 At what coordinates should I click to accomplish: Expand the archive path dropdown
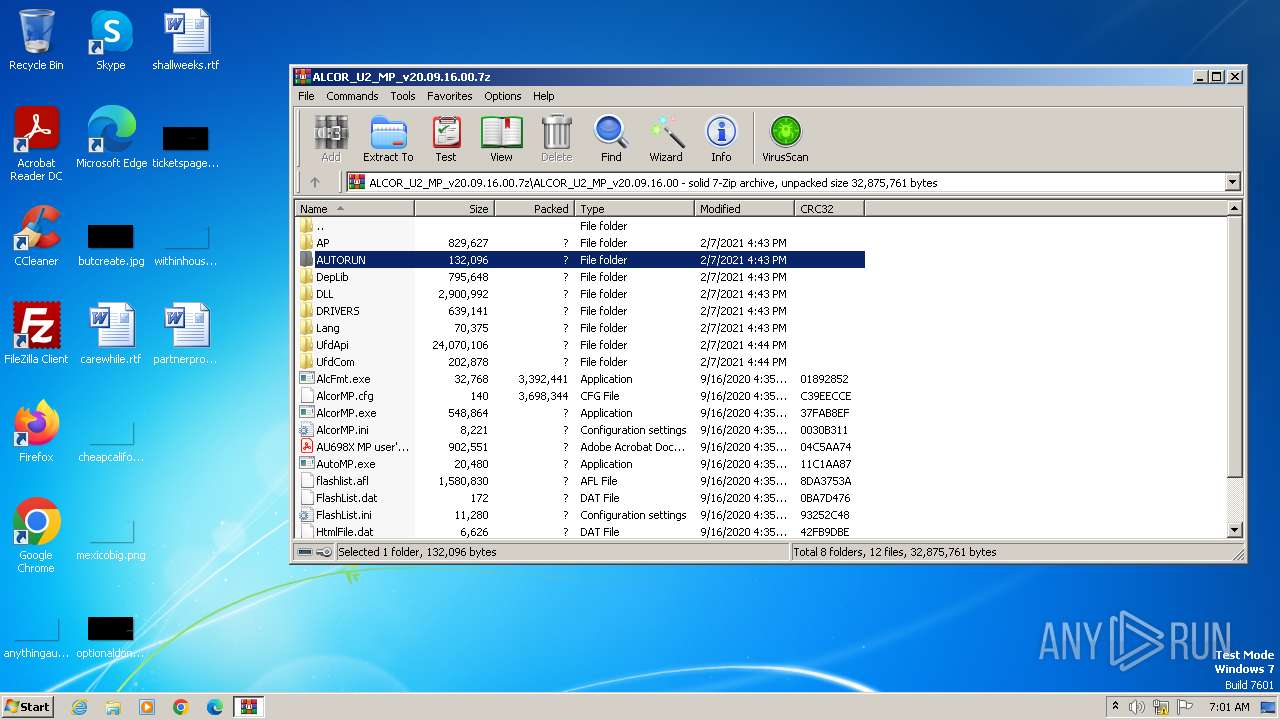tap(1232, 182)
